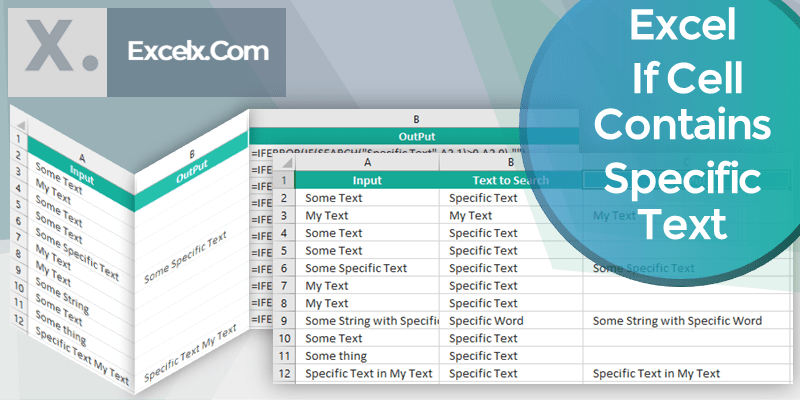The width and height of the screenshot is (800, 400).
Task: Select row header 1 of the left tilted sheet
Action: [x=18, y=139]
